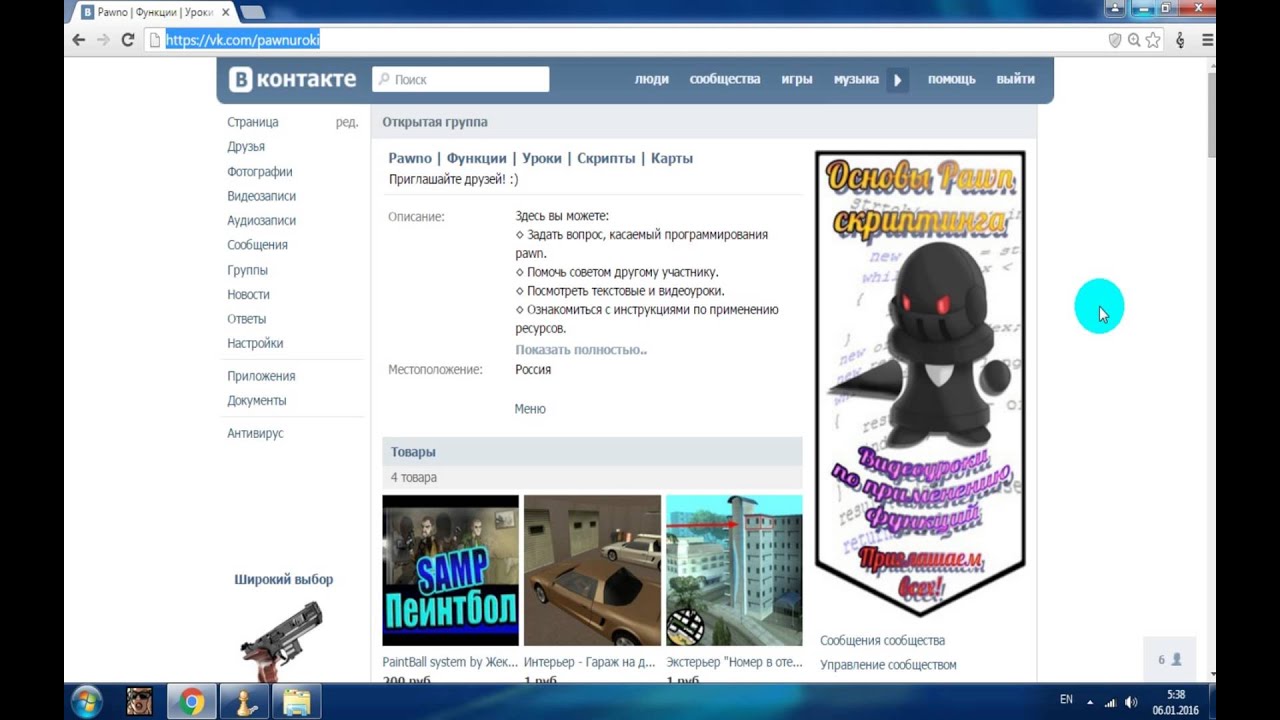1280x720 pixels.
Task: Open the SAMP Пейнтбол product thumbnail
Action: point(451,571)
